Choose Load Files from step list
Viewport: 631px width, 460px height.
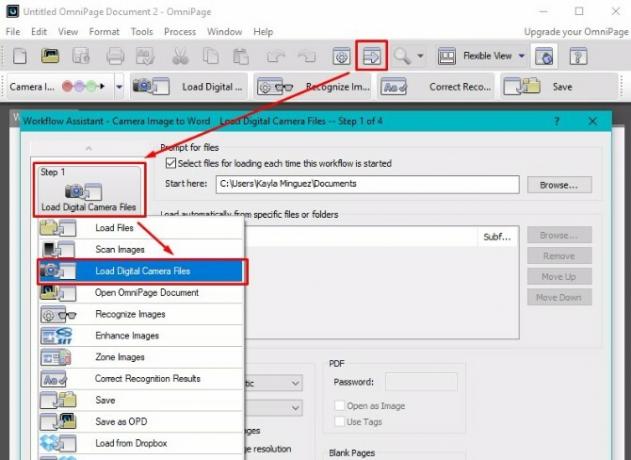[x=141, y=228]
